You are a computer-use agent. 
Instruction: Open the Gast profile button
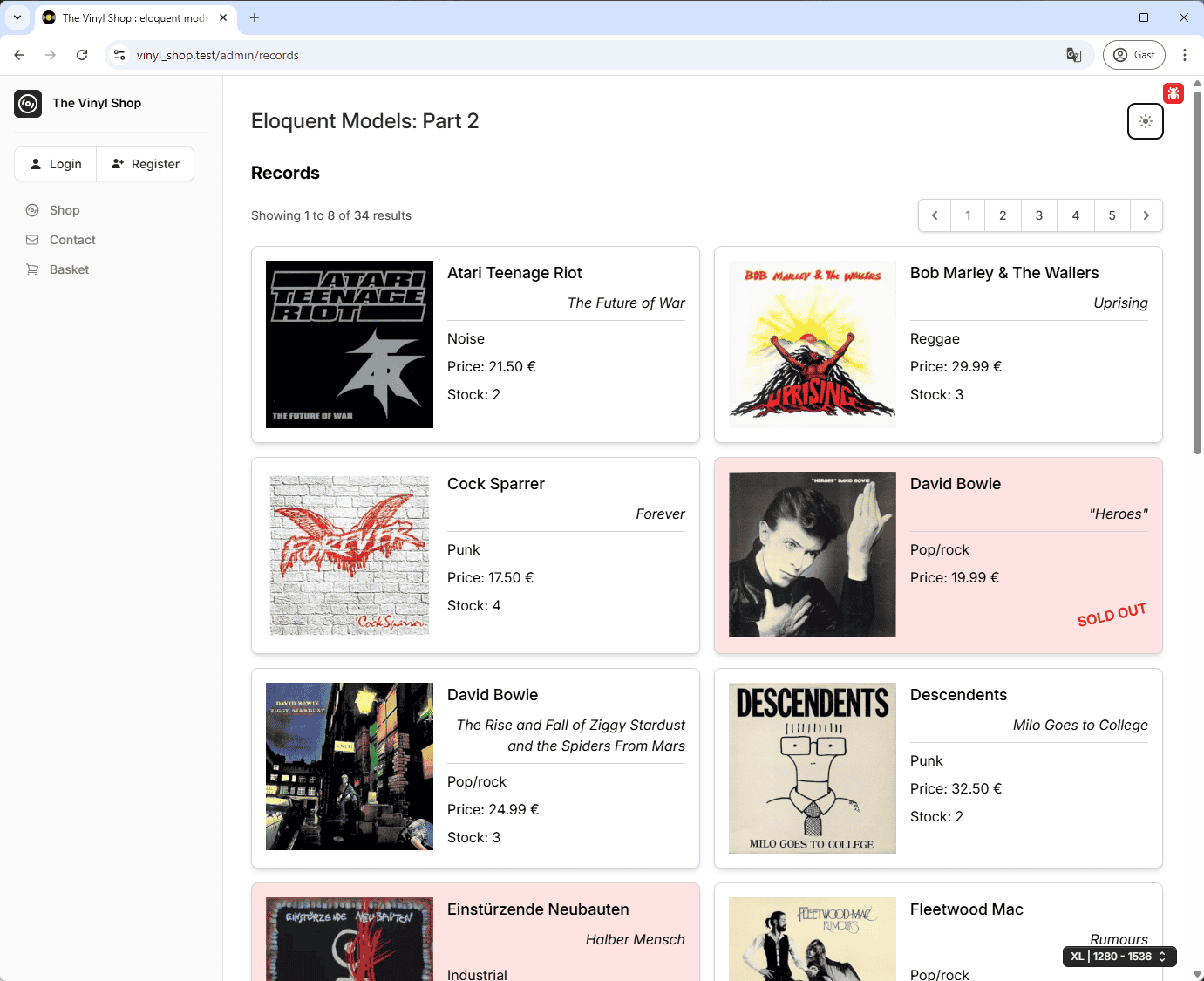[x=1134, y=55]
